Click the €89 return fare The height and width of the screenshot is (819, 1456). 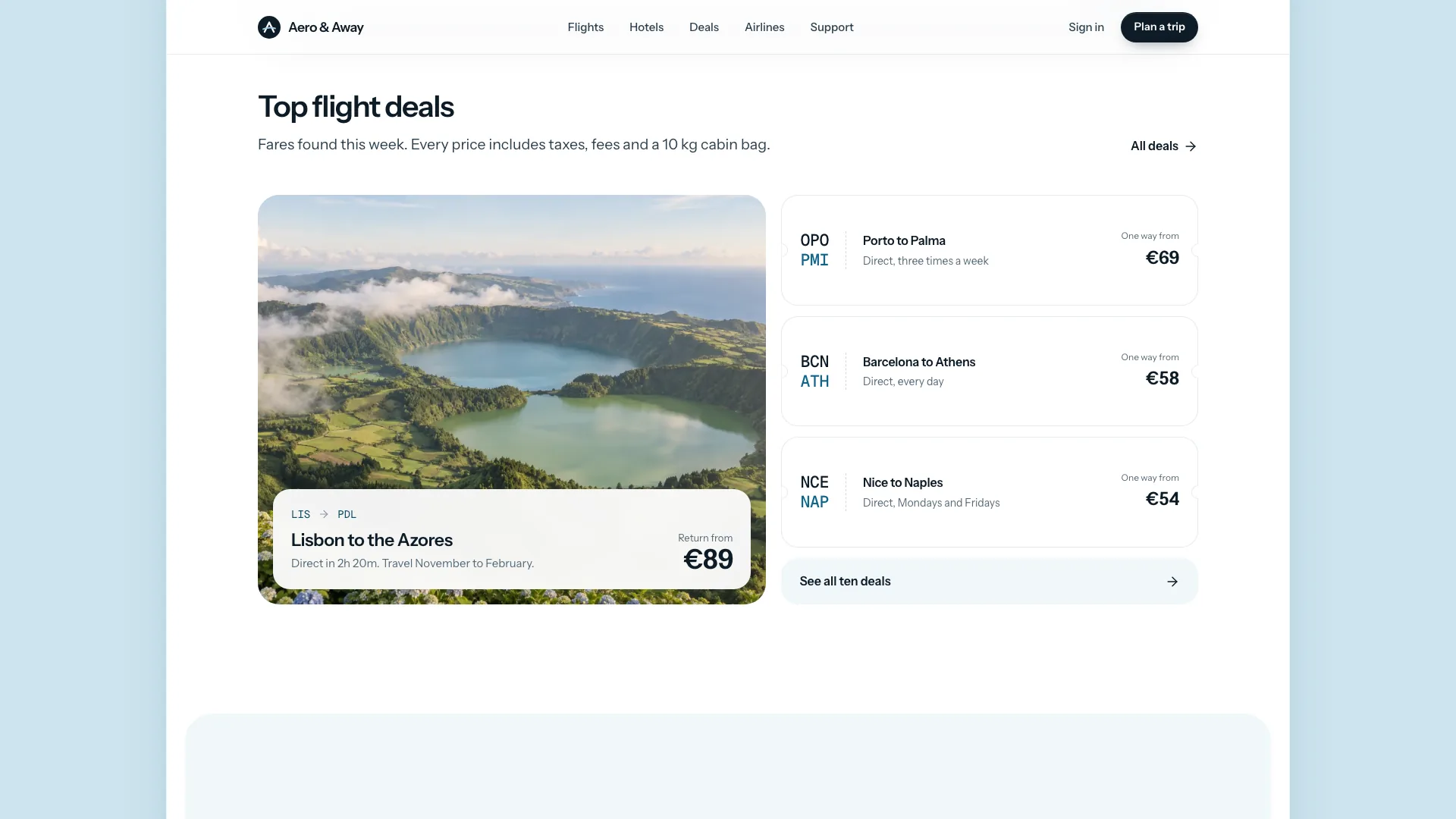click(708, 560)
